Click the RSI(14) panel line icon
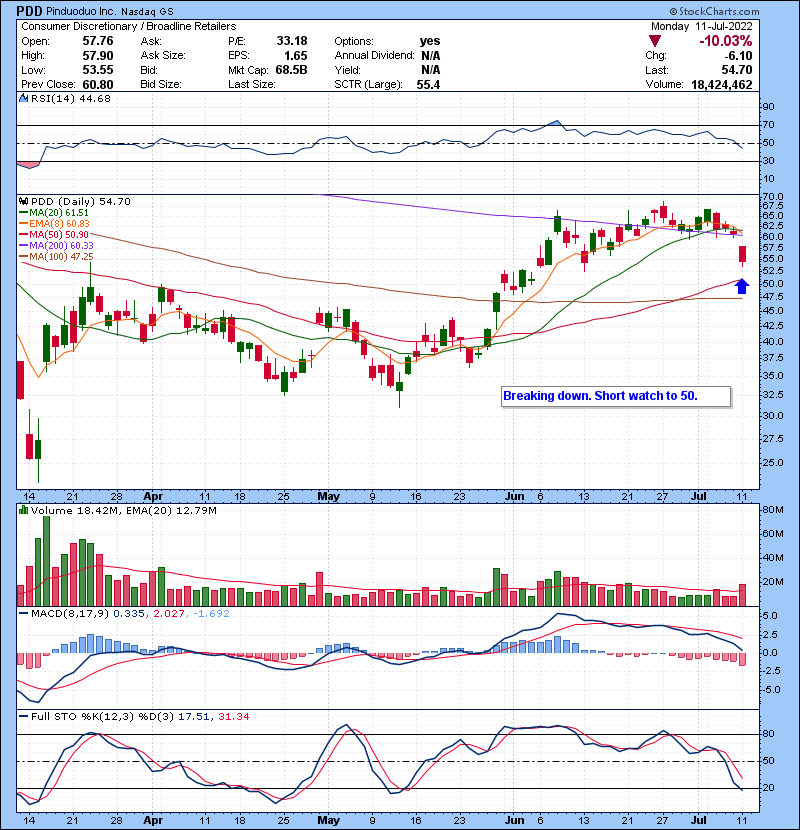 coord(23,98)
